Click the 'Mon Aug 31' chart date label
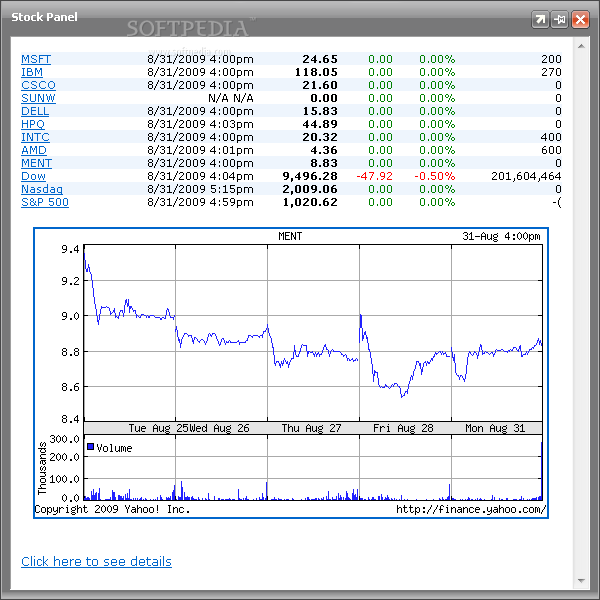 495,428
